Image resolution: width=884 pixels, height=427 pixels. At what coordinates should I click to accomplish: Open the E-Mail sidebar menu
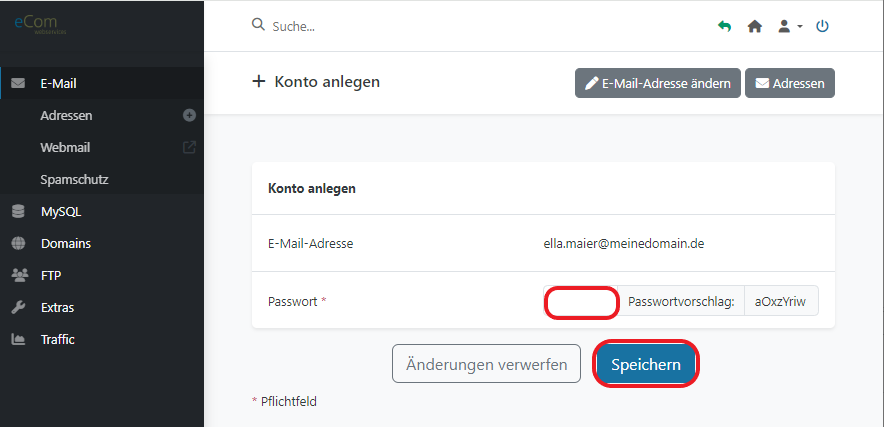click(x=58, y=83)
